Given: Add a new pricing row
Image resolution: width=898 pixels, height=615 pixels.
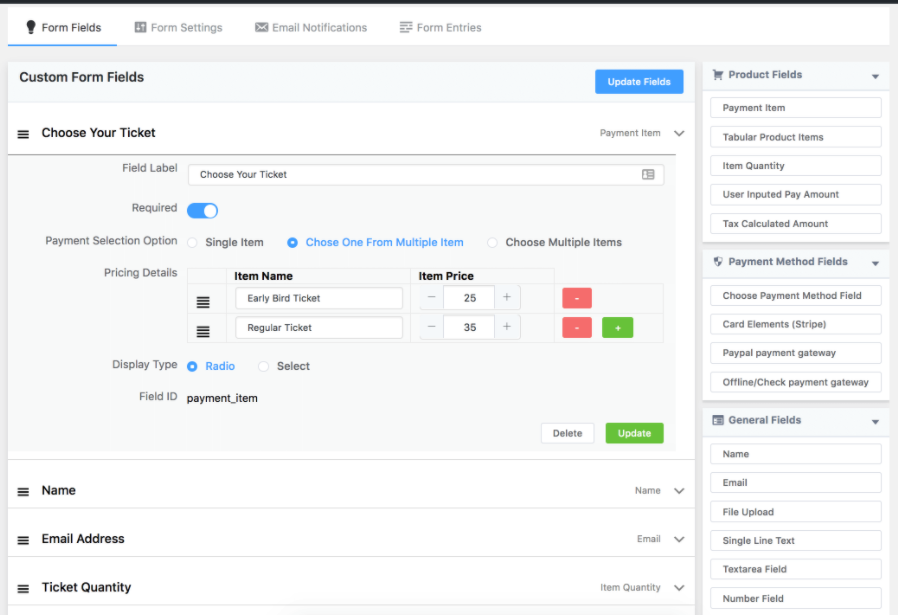Looking at the screenshot, I should click(x=617, y=328).
